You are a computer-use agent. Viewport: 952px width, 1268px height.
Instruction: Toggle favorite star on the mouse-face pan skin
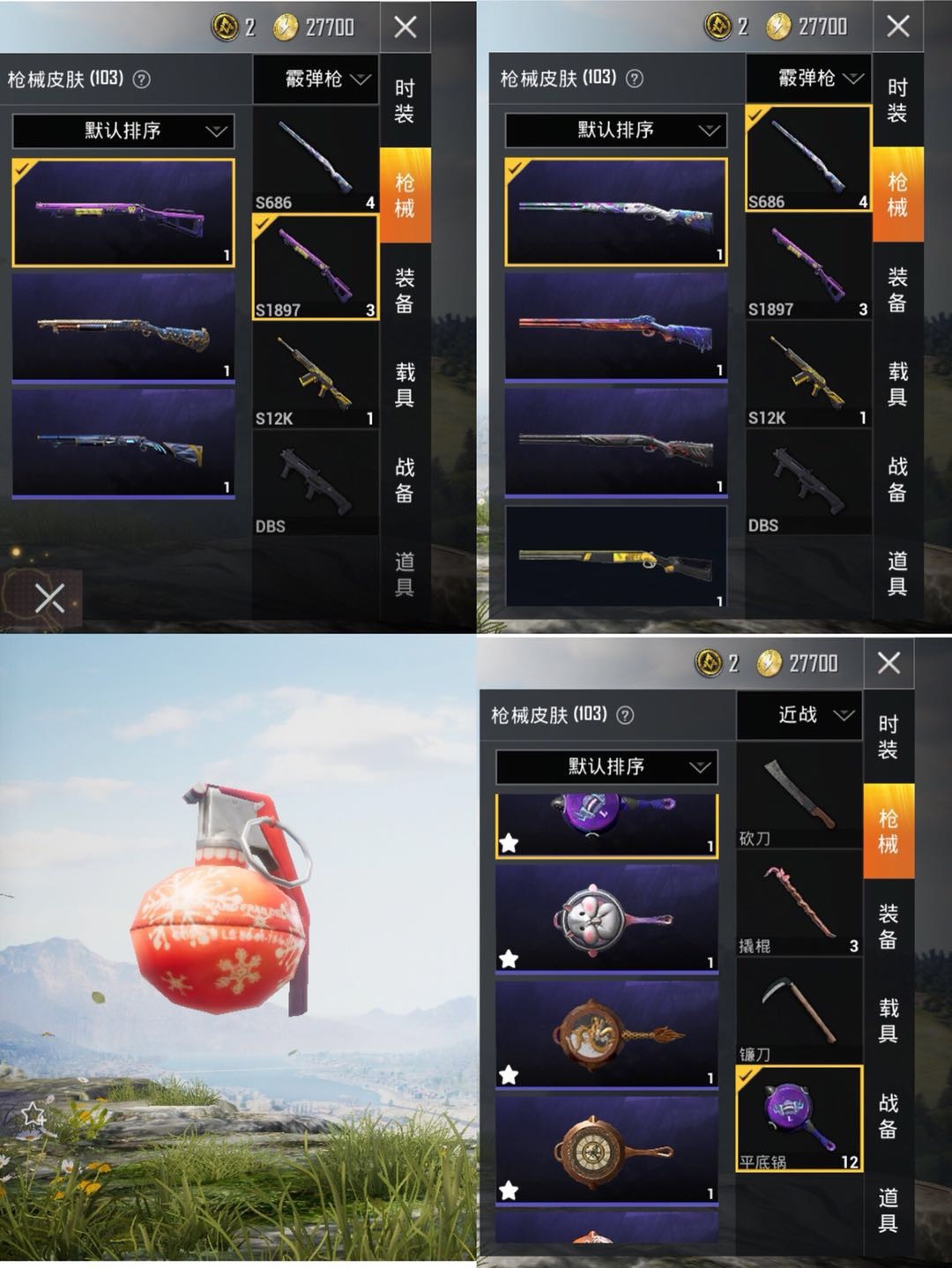click(x=509, y=958)
